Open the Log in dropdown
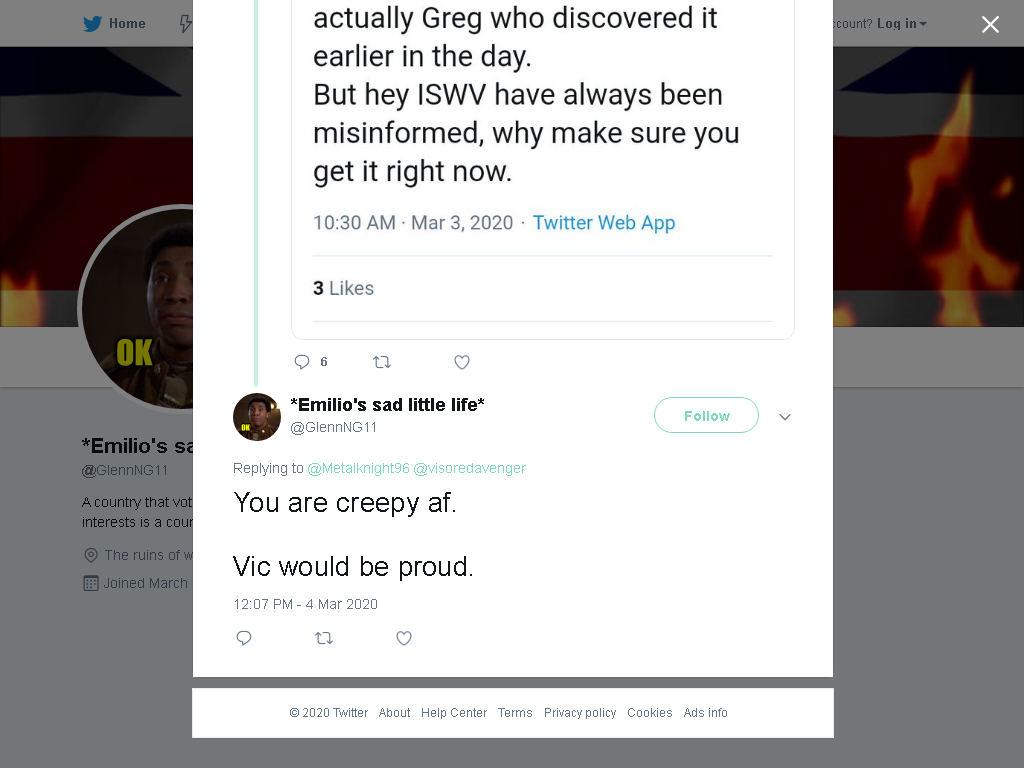The image size is (1024, 768). click(x=901, y=24)
